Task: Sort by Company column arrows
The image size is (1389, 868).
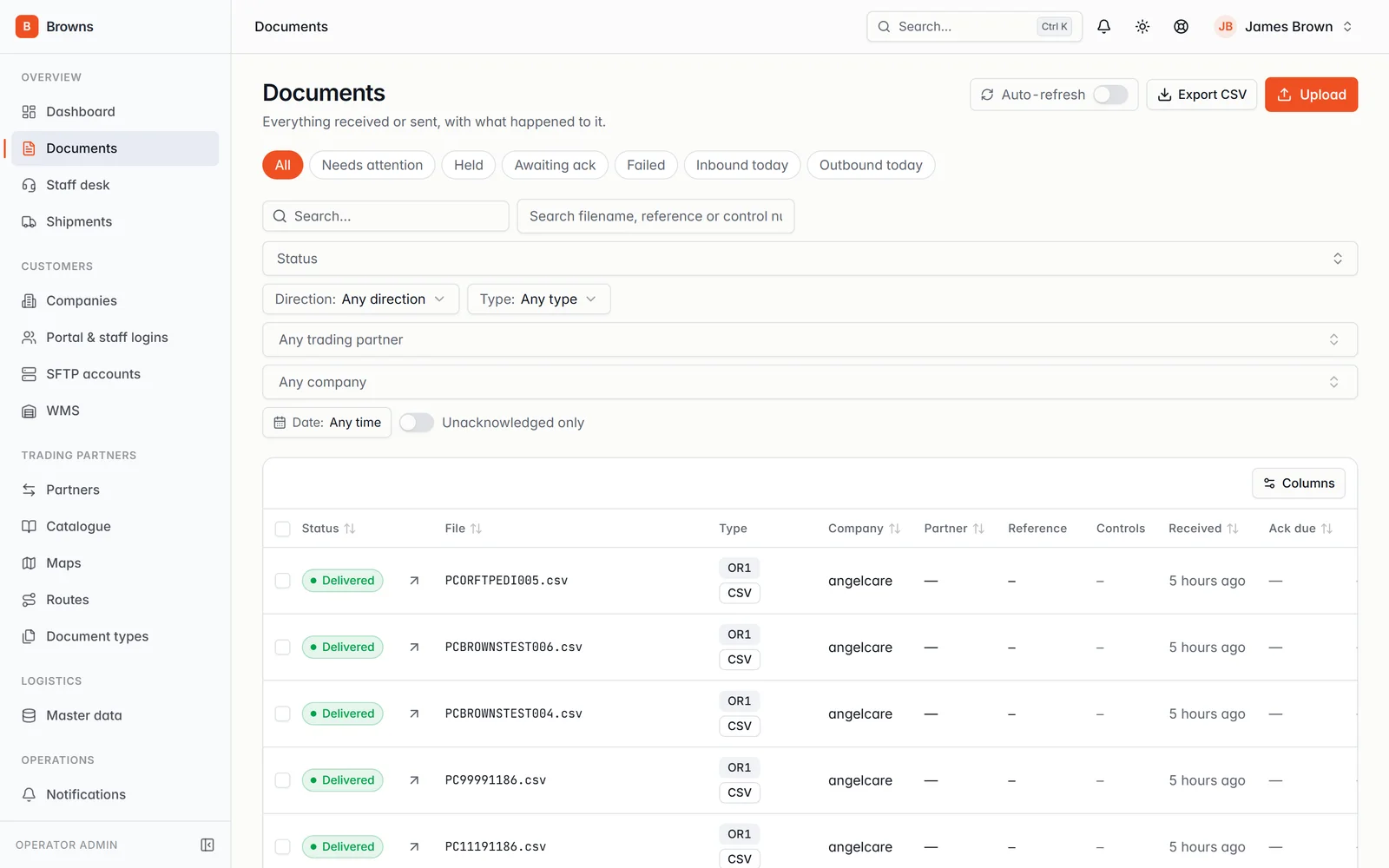Action: 894,529
